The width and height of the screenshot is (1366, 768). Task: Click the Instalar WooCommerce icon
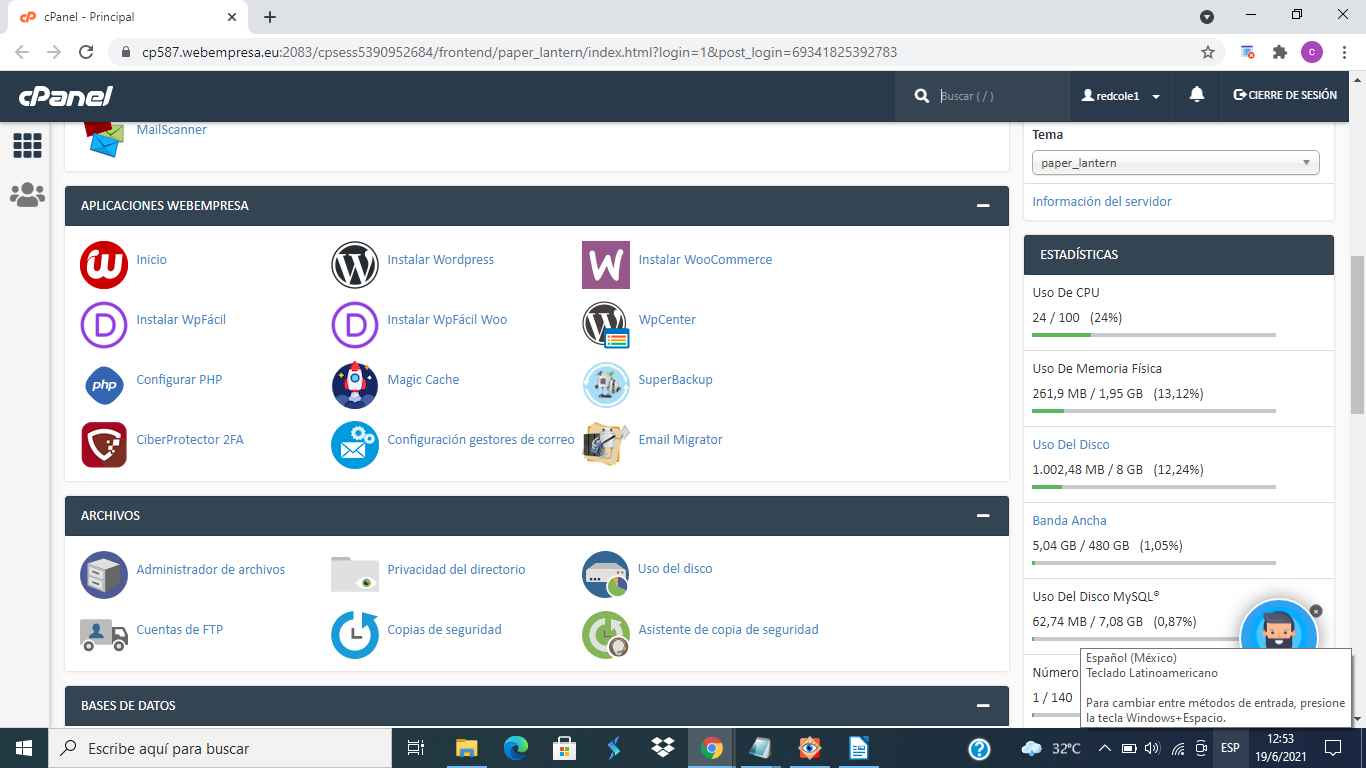(606, 265)
